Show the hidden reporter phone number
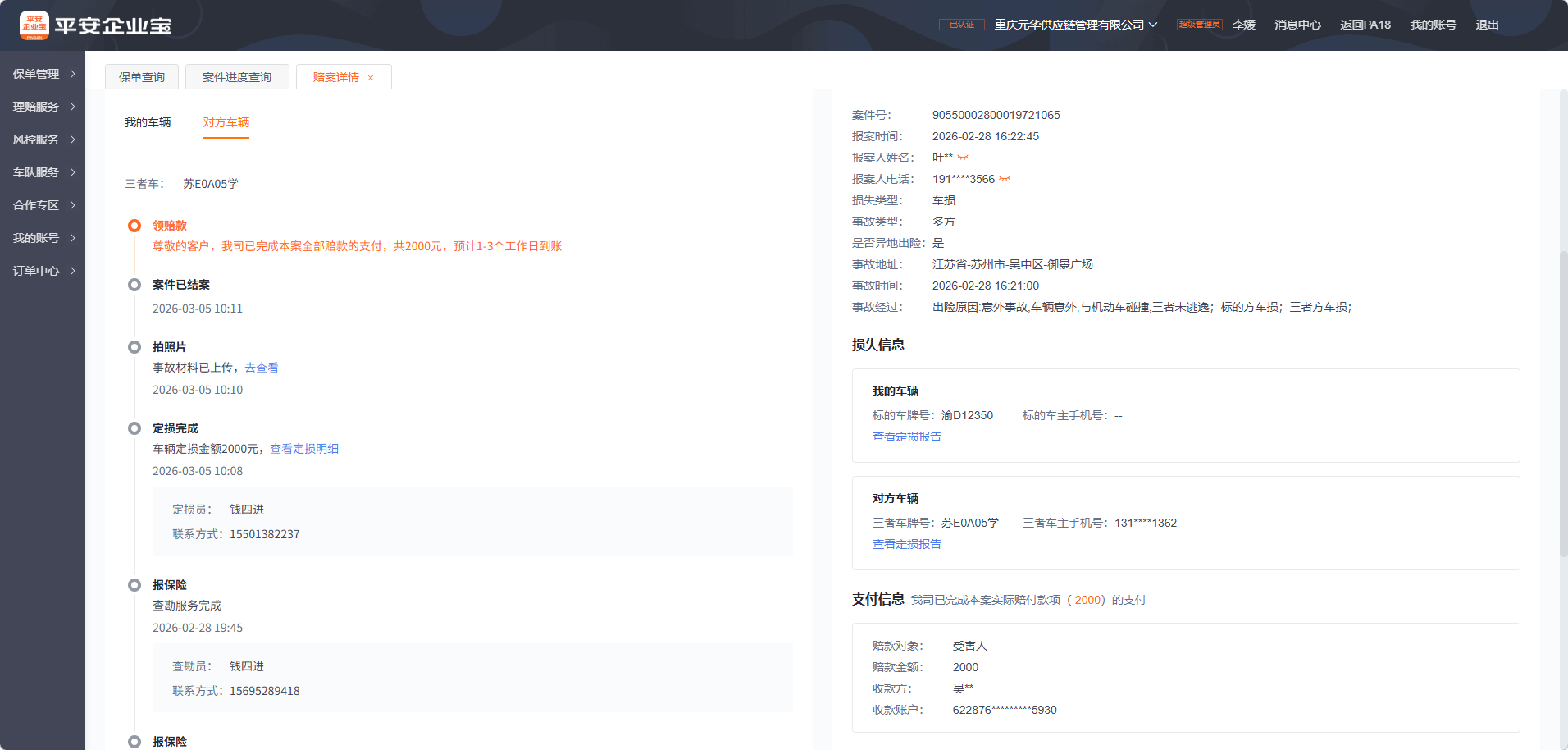This screenshot has height=750, width=1568. pos(1005,179)
